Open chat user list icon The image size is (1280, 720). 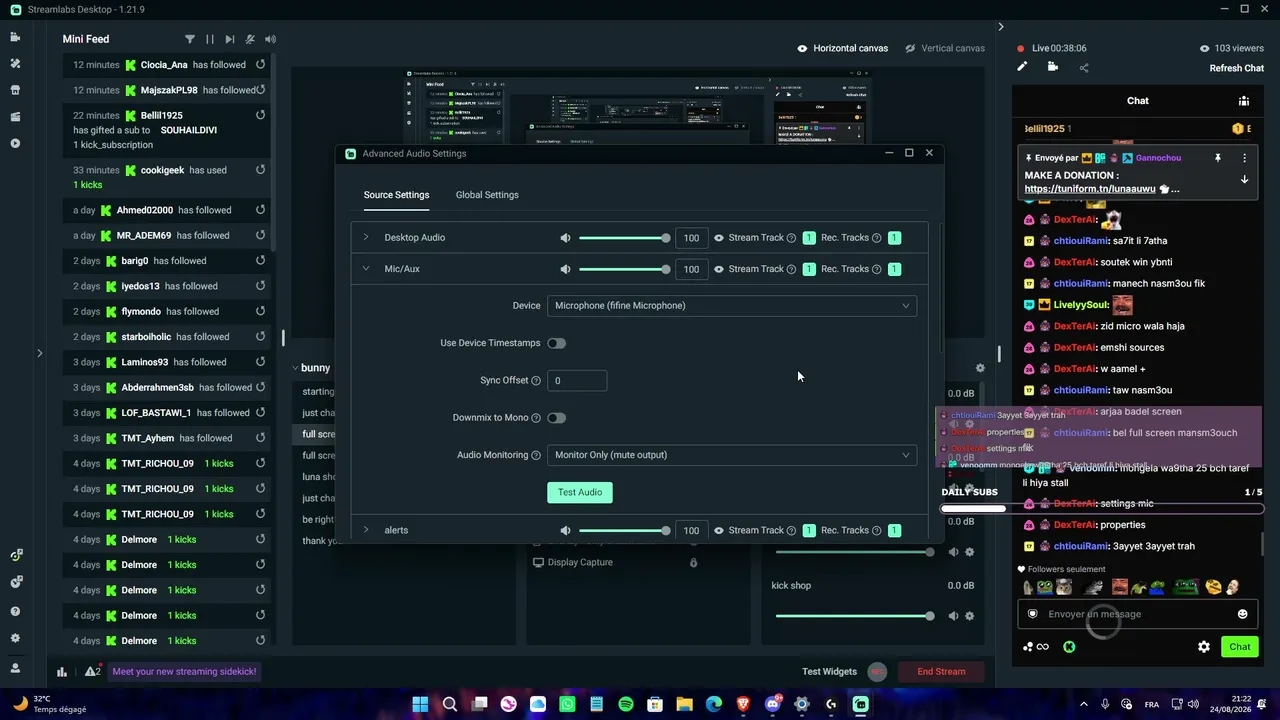[1244, 101]
